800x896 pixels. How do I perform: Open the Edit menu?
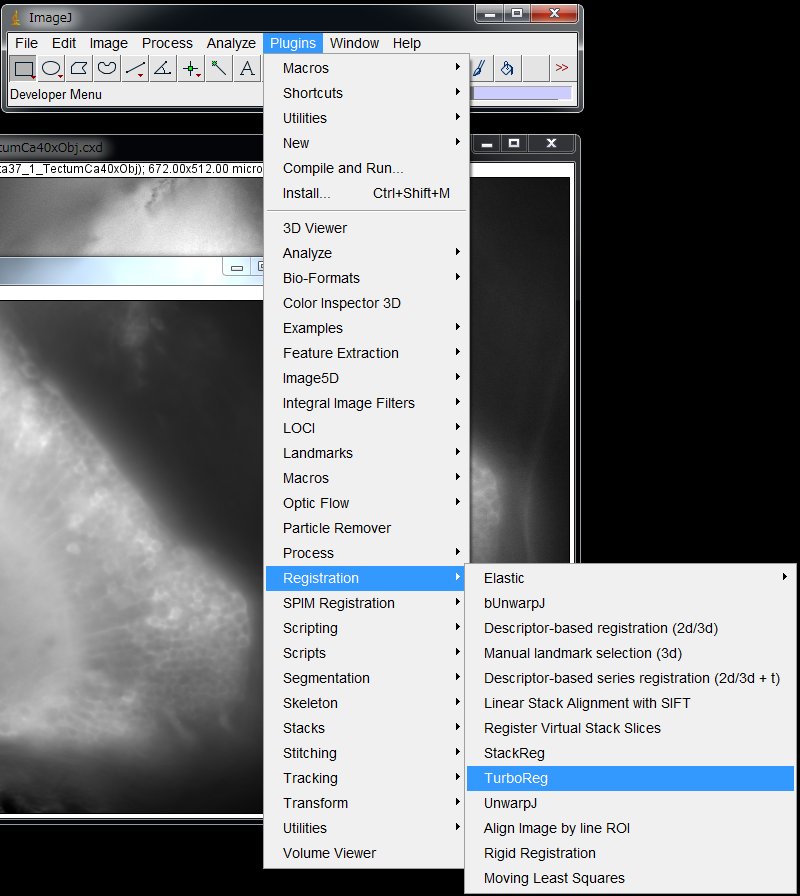pos(63,43)
